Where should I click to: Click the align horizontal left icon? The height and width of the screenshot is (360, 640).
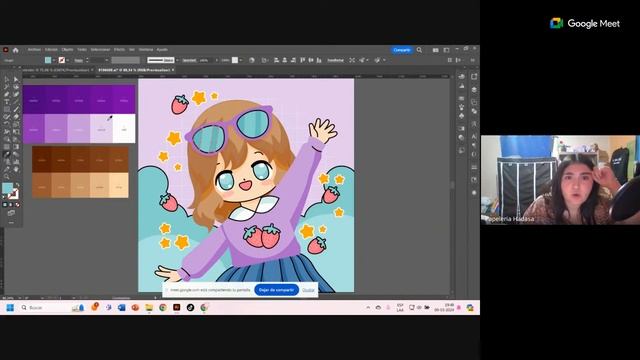click(276, 60)
